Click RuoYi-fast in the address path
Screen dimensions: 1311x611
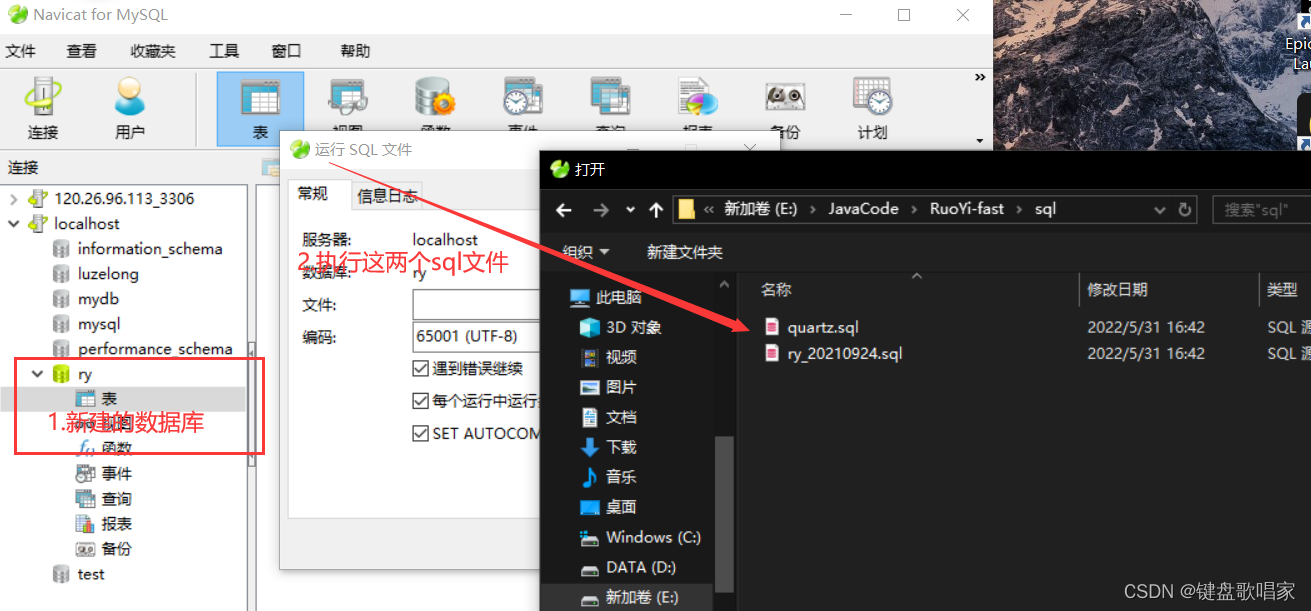[x=966, y=209]
